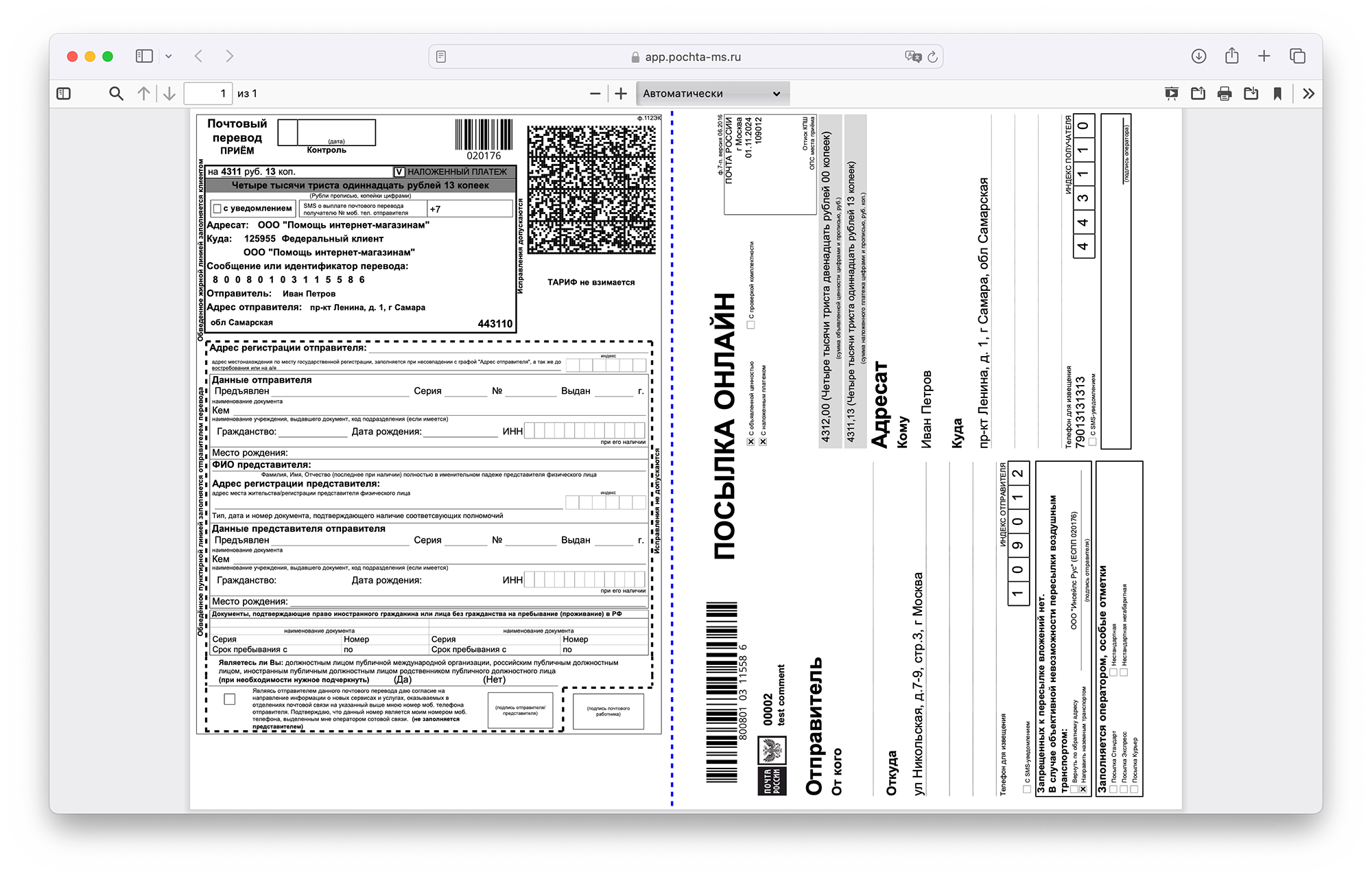Expand more tools with double-chevron

coord(1308,93)
